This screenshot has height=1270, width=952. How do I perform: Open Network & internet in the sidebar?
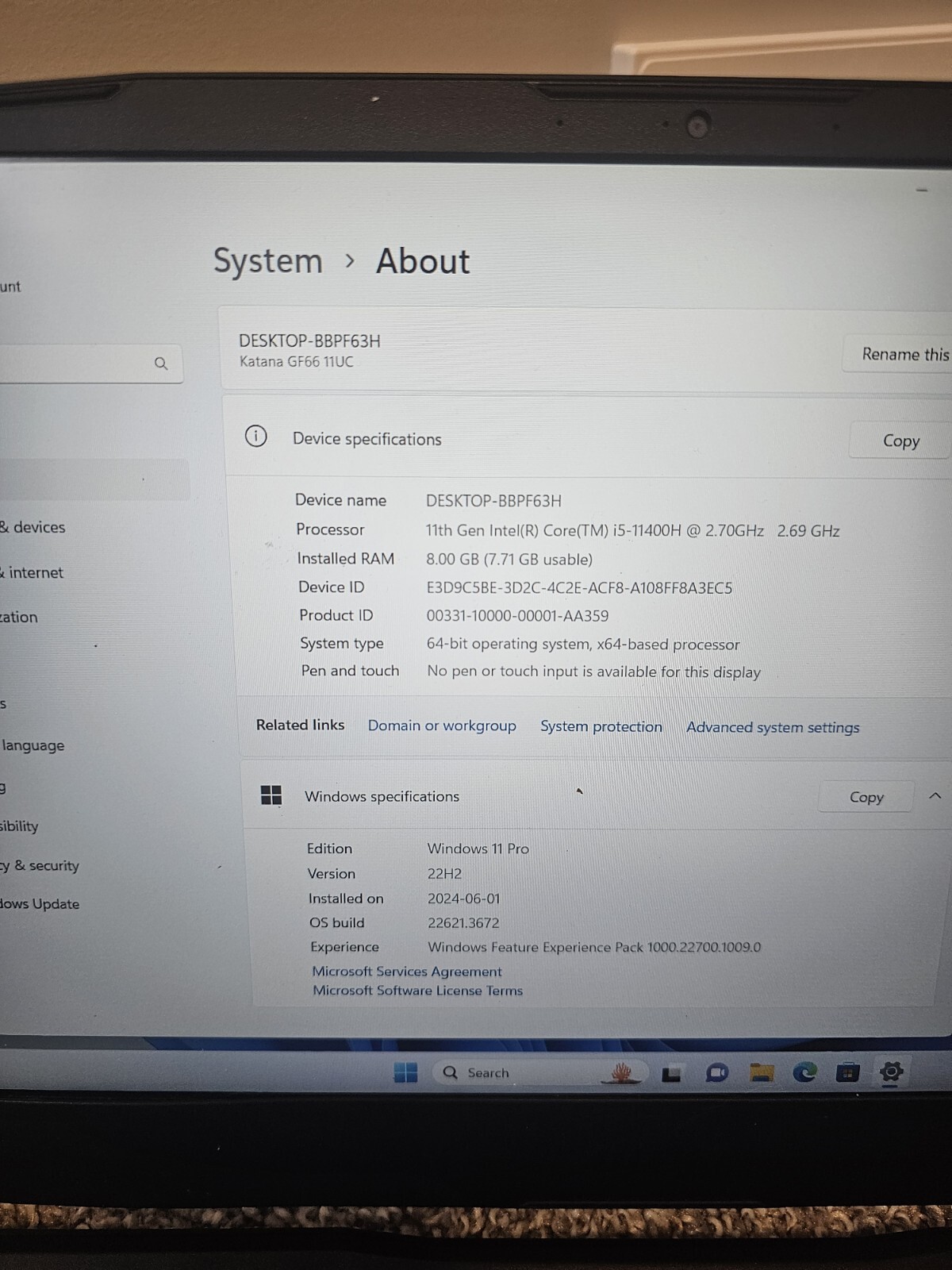pyautogui.click(x=32, y=572)
